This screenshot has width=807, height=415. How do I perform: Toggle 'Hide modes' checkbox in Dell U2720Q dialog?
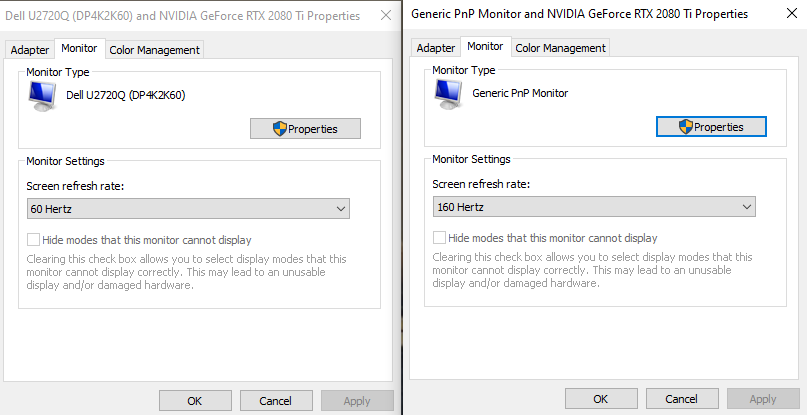click(34, 240)
